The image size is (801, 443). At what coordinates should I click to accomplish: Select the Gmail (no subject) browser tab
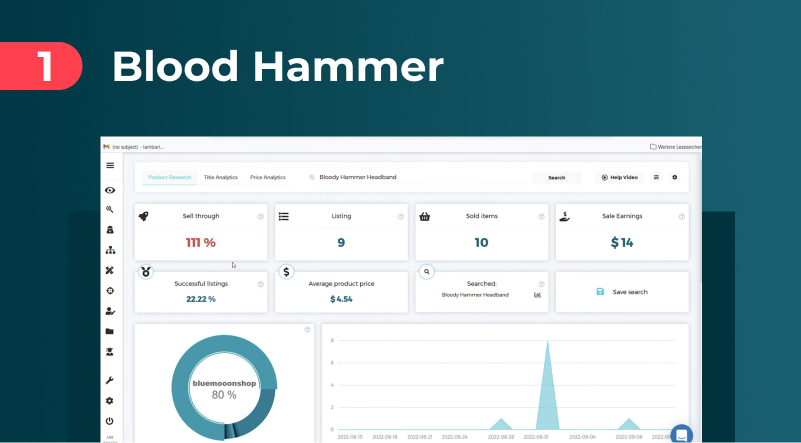[x=134, y=147]
